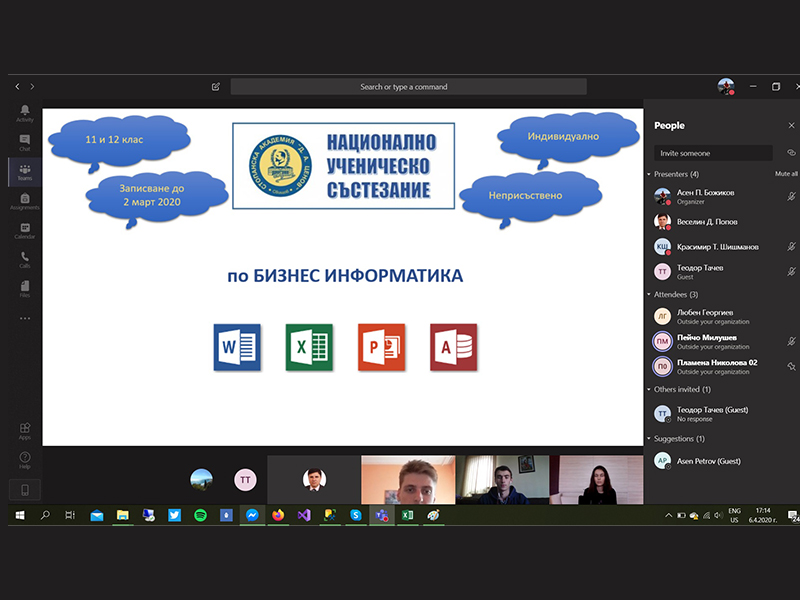This screenshot has height=600, width=800.
Task: Select suggested Asen Petrov (Guest)
Action: pos(721,461)
